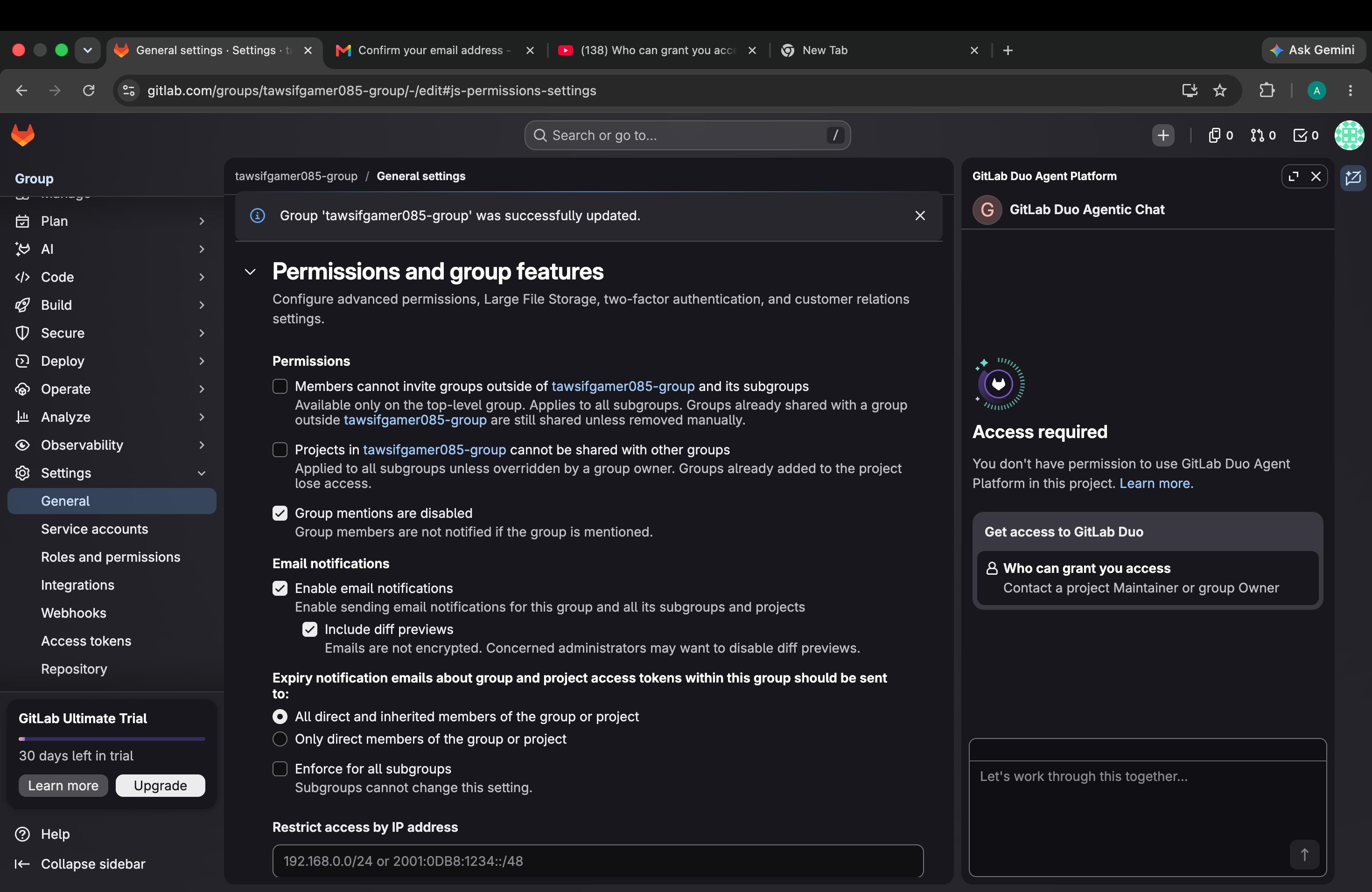This screenshot has height=892, width=1372.
Task: Open assigned issues counter icon
Action: pos(1220,135)
